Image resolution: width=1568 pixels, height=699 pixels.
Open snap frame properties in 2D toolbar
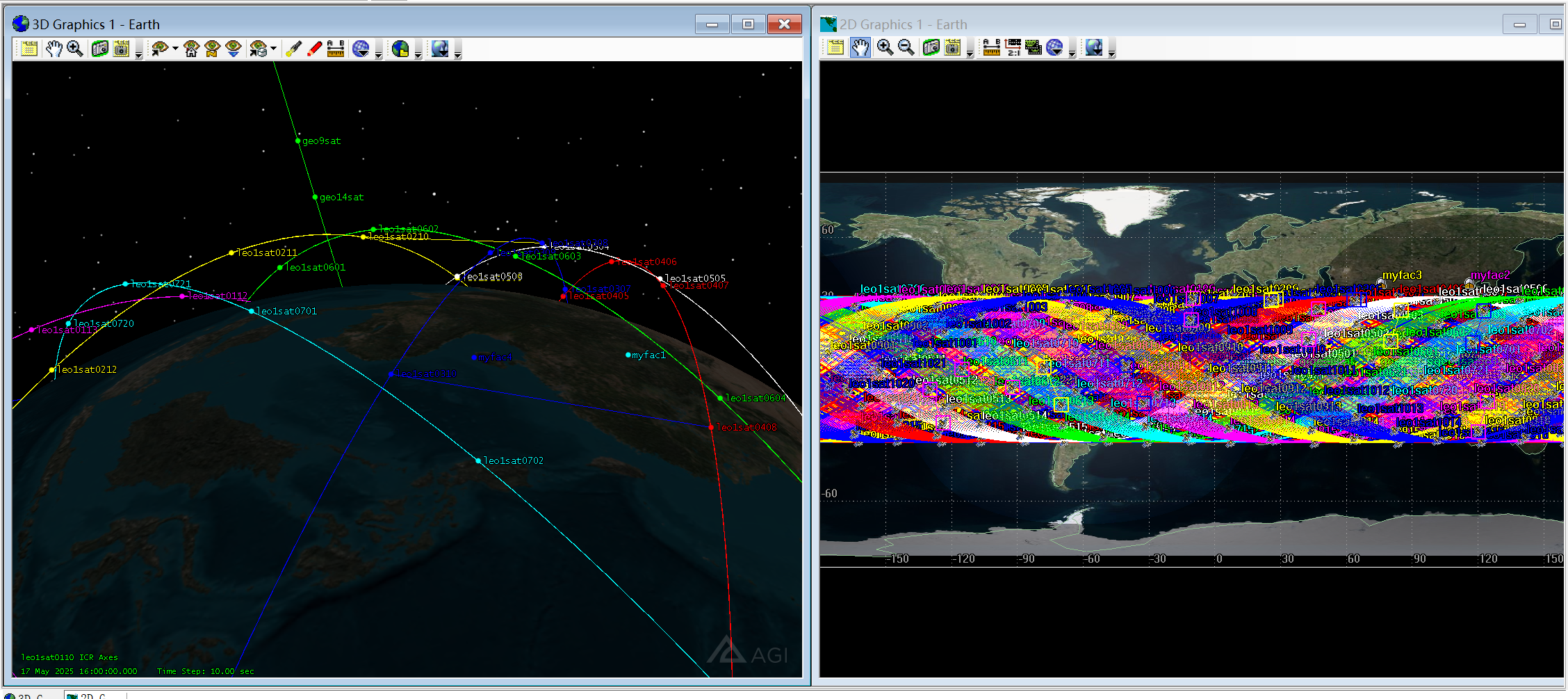[953, 47]
